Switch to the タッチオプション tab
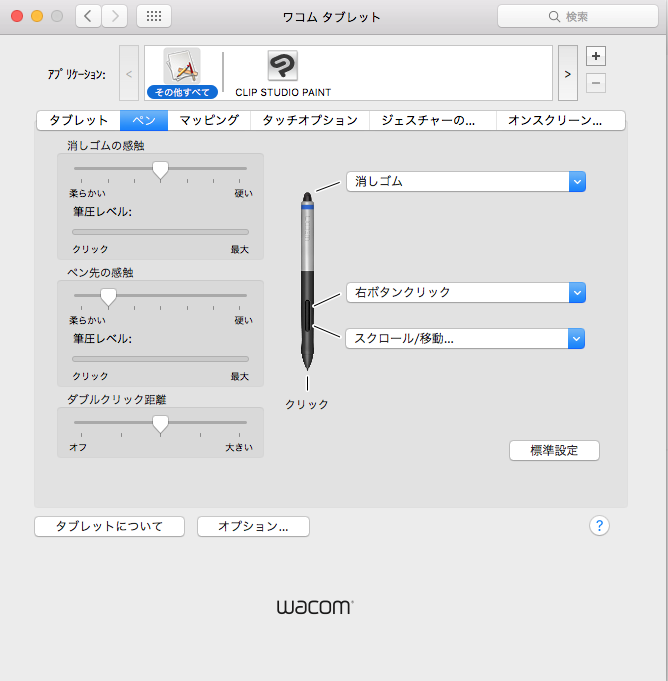 tap(310, 120)
